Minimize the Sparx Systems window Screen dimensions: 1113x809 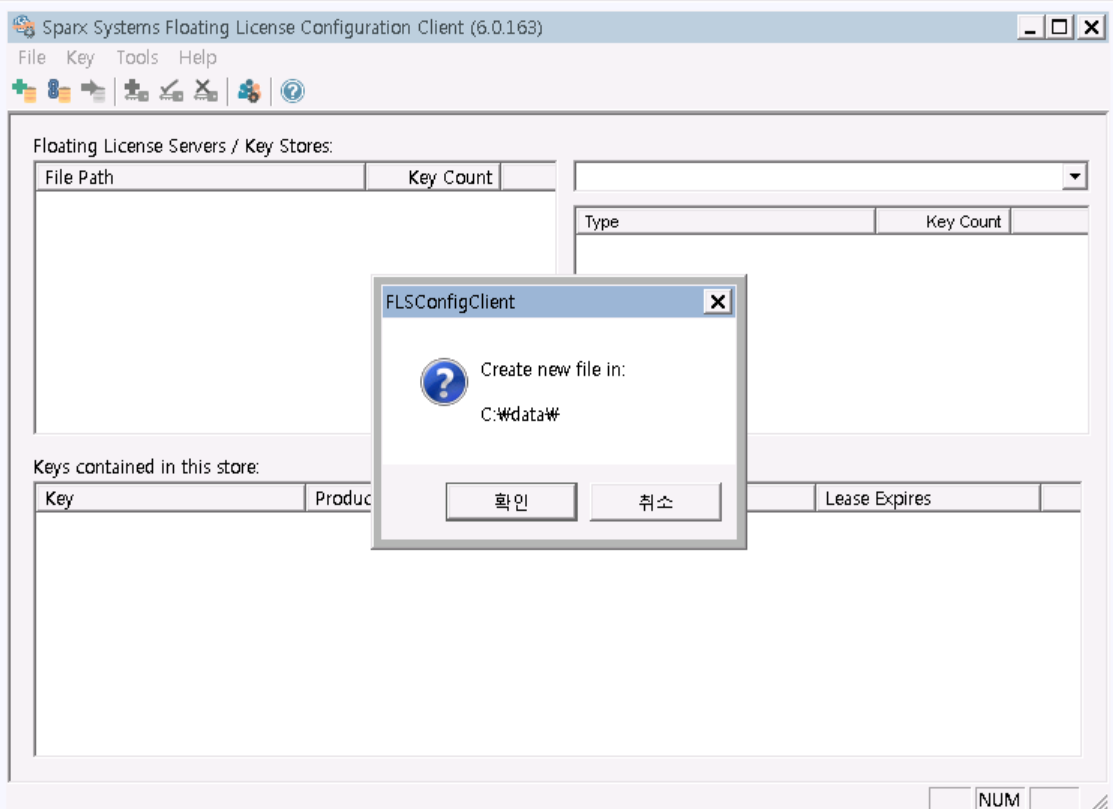(x=1031, y=28)
